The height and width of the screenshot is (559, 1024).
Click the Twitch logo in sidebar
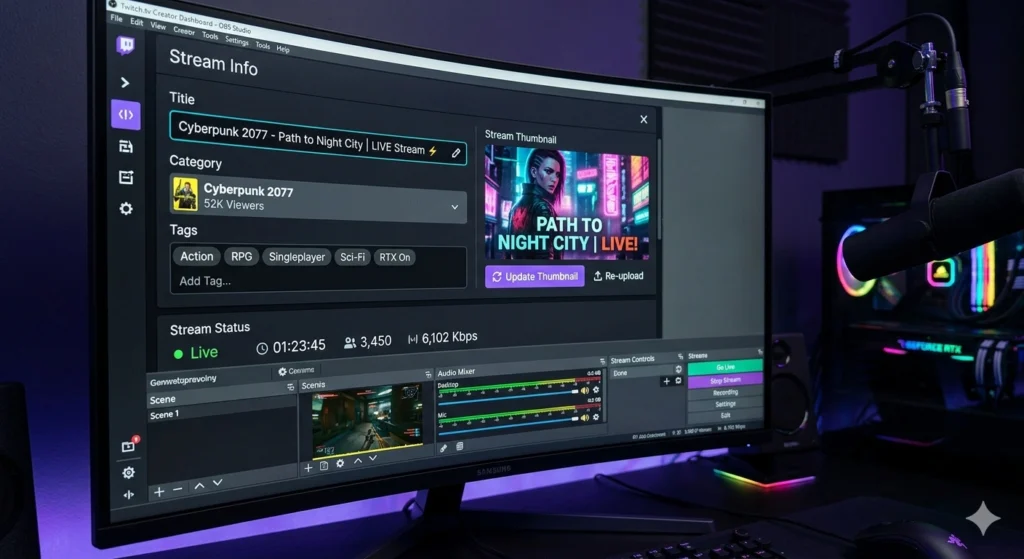pos(125,46)
